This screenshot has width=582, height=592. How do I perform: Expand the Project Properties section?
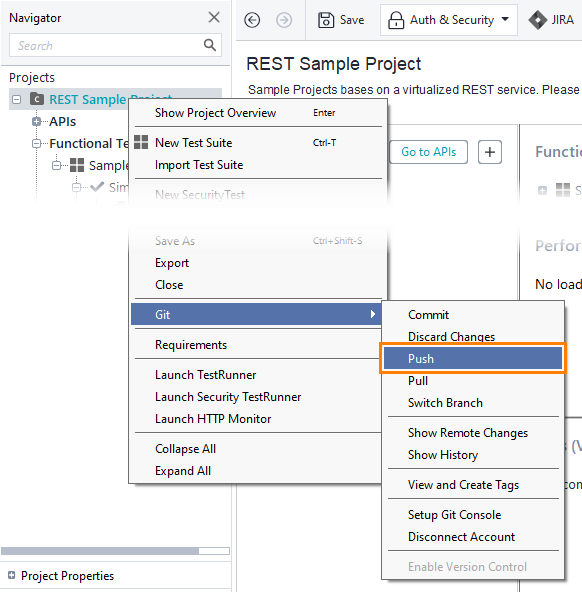tap(12, 575)
